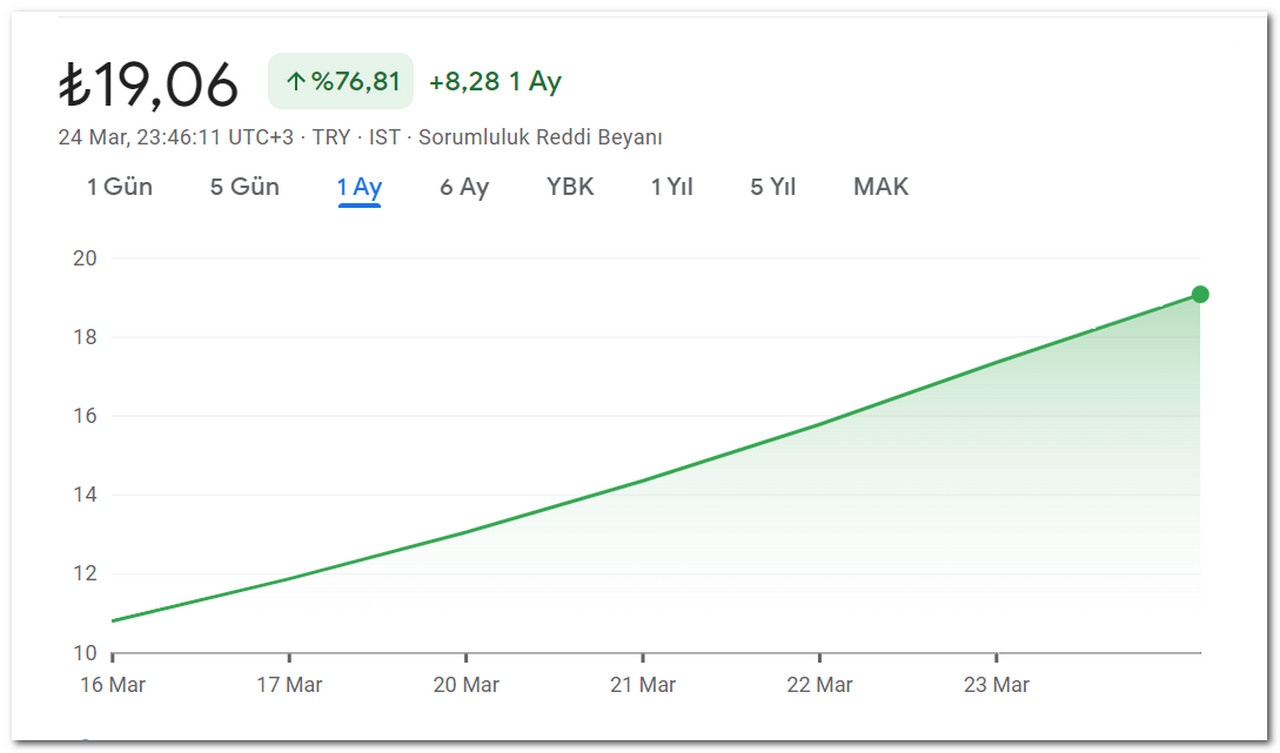Click the active 1 Ay tab
1280x753 pixels.
click(360, 187)
